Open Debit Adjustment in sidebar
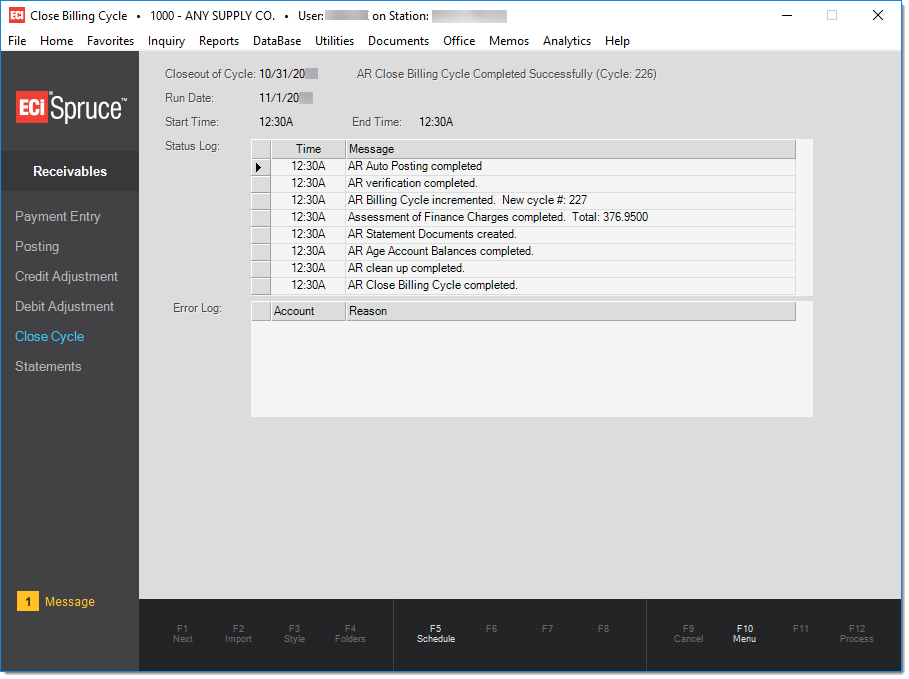Viewport: 909px width, 679px height. 64,307
